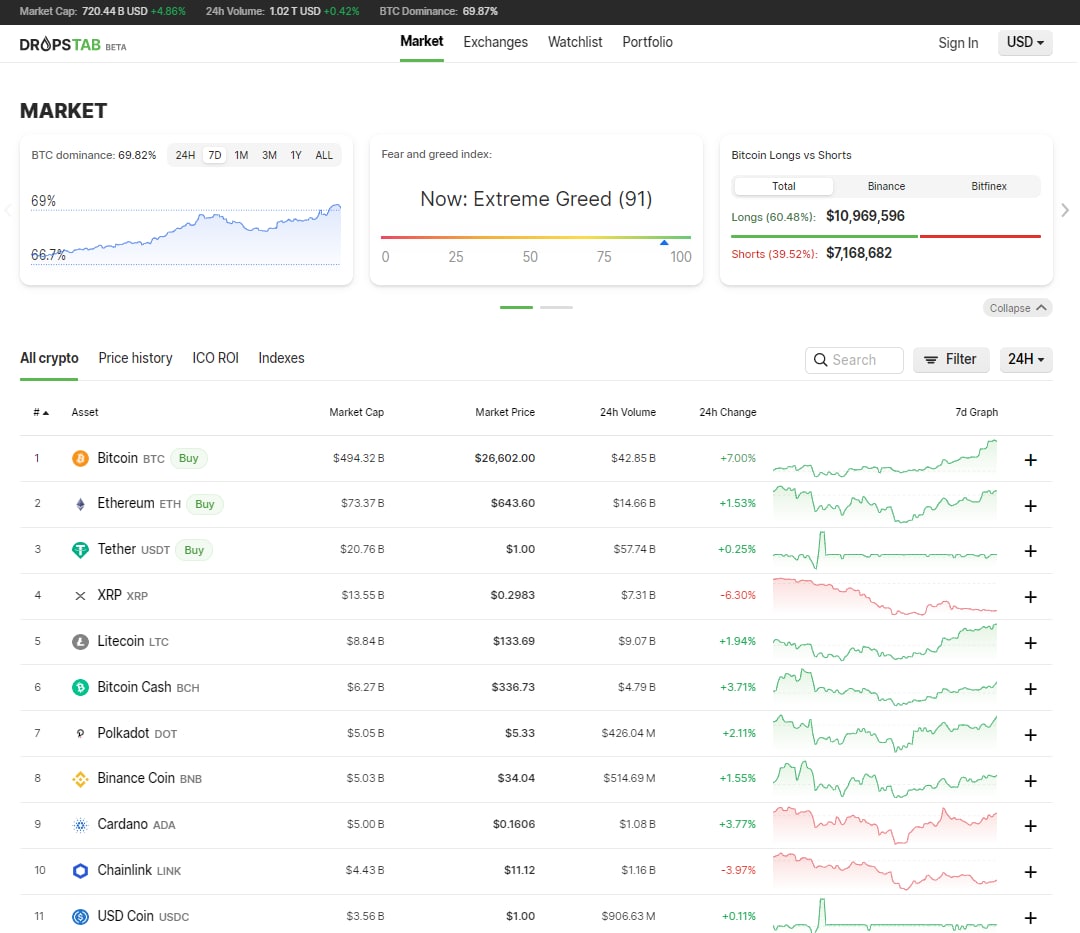Sort by Market Cap column header
The width and height of the screenshot is (1080, 933).
pos(356,412)
